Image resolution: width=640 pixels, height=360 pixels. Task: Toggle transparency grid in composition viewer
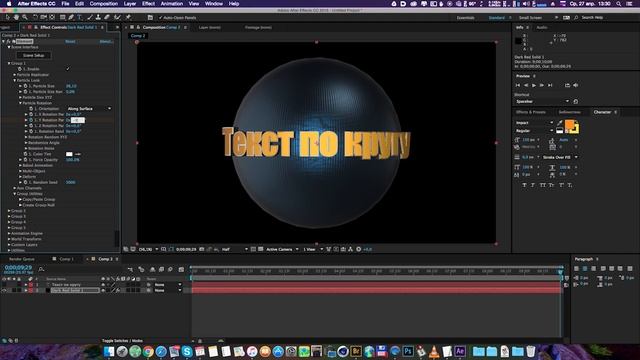(260, 249)
